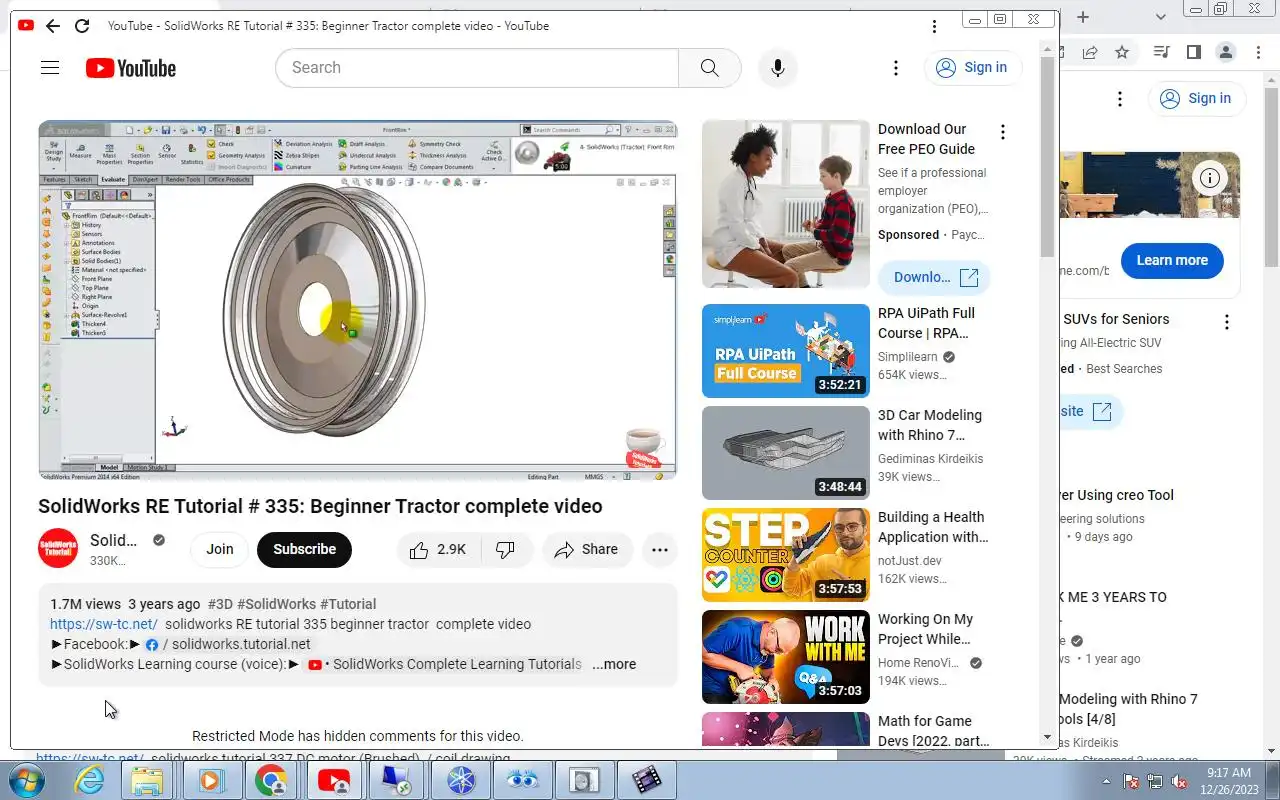This screenshot has width=1280, height=800.
Task: Switch to the Chrome taskbar icon
Action: 270,780
